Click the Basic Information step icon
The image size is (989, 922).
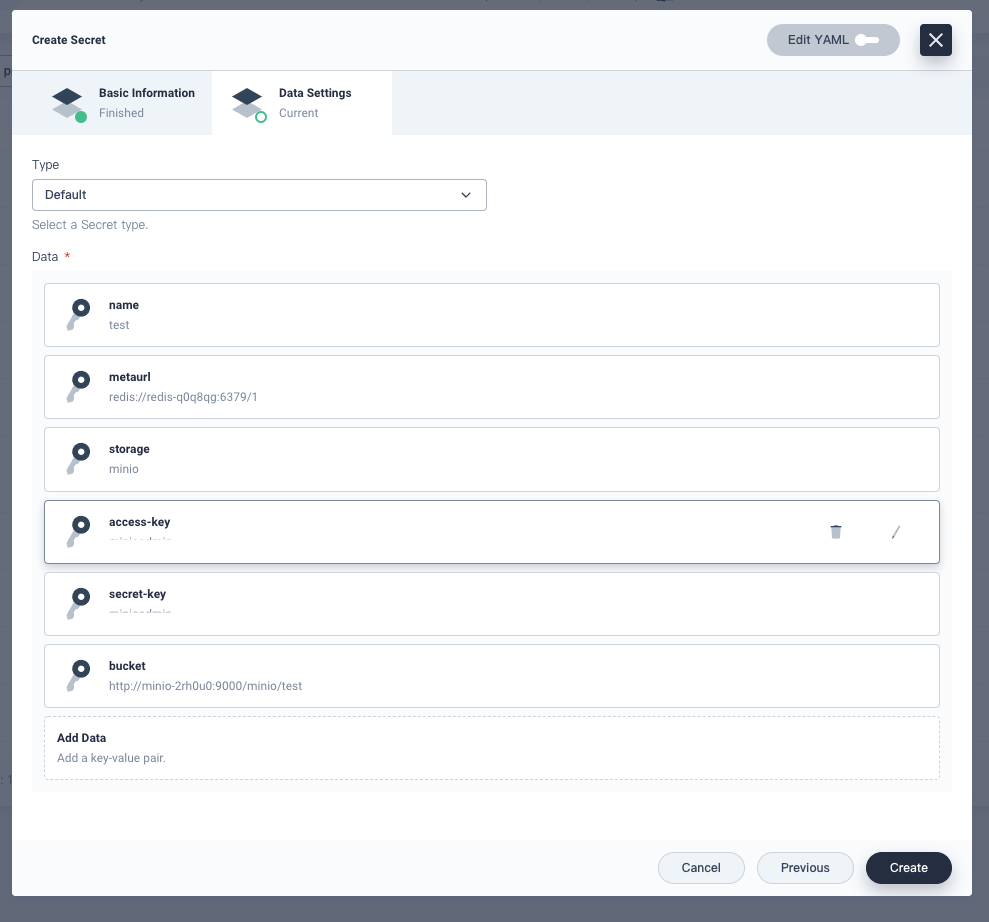pyautogui.click(x=67, y=103)
